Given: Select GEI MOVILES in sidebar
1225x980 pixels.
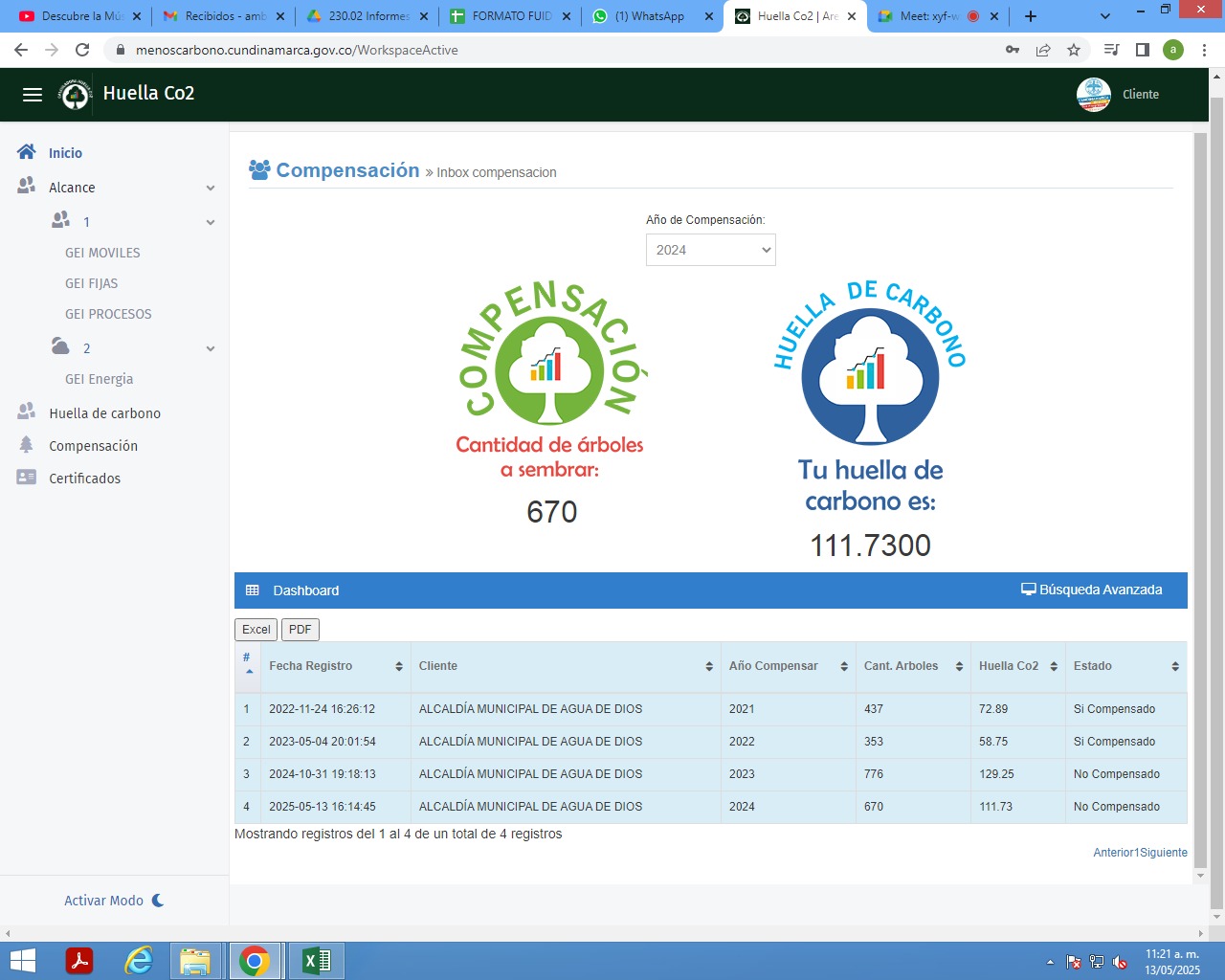Looking at the screenshot, I should pyautogui.click(x=102, y=253).
